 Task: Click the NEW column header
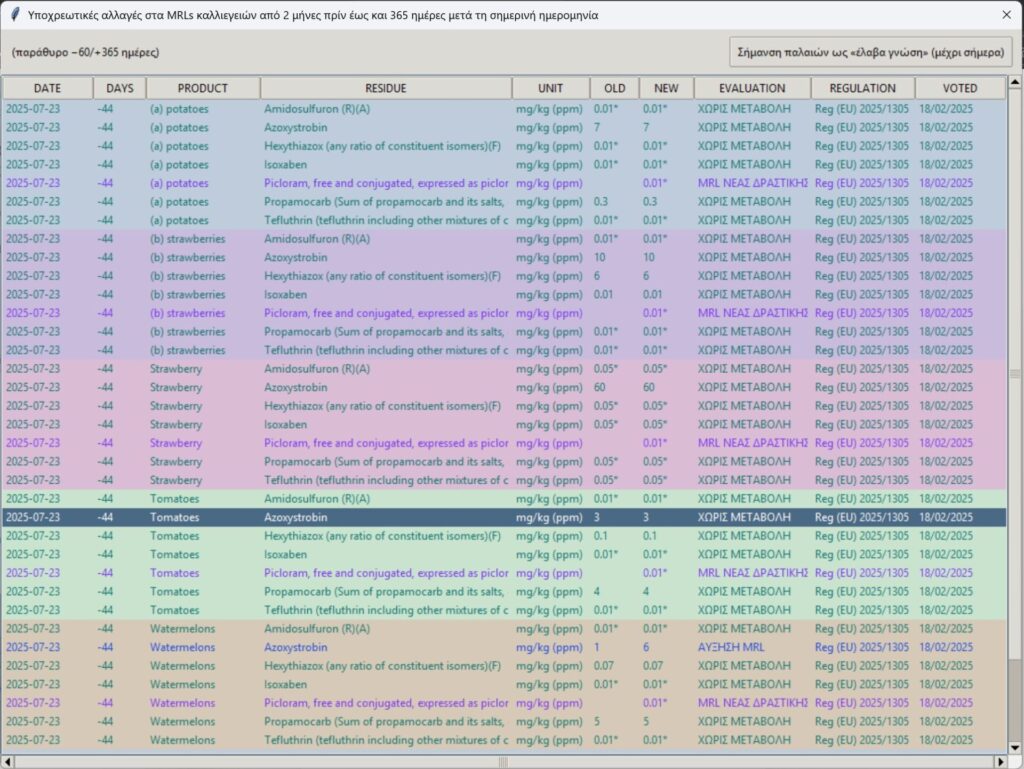pyautogui.click(x=666, y=88)
